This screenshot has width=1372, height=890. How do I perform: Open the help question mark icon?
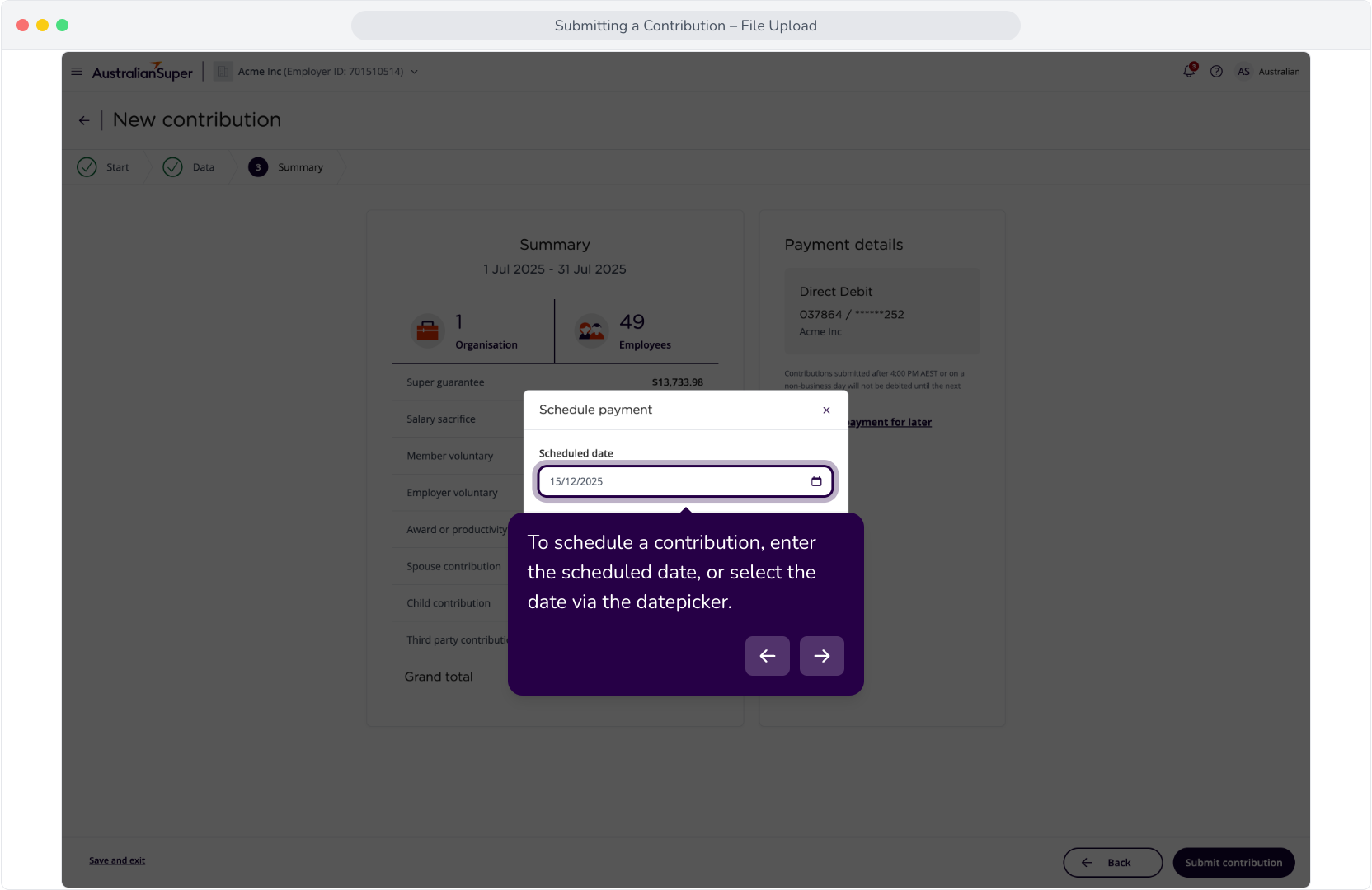tap(1216, 72)
